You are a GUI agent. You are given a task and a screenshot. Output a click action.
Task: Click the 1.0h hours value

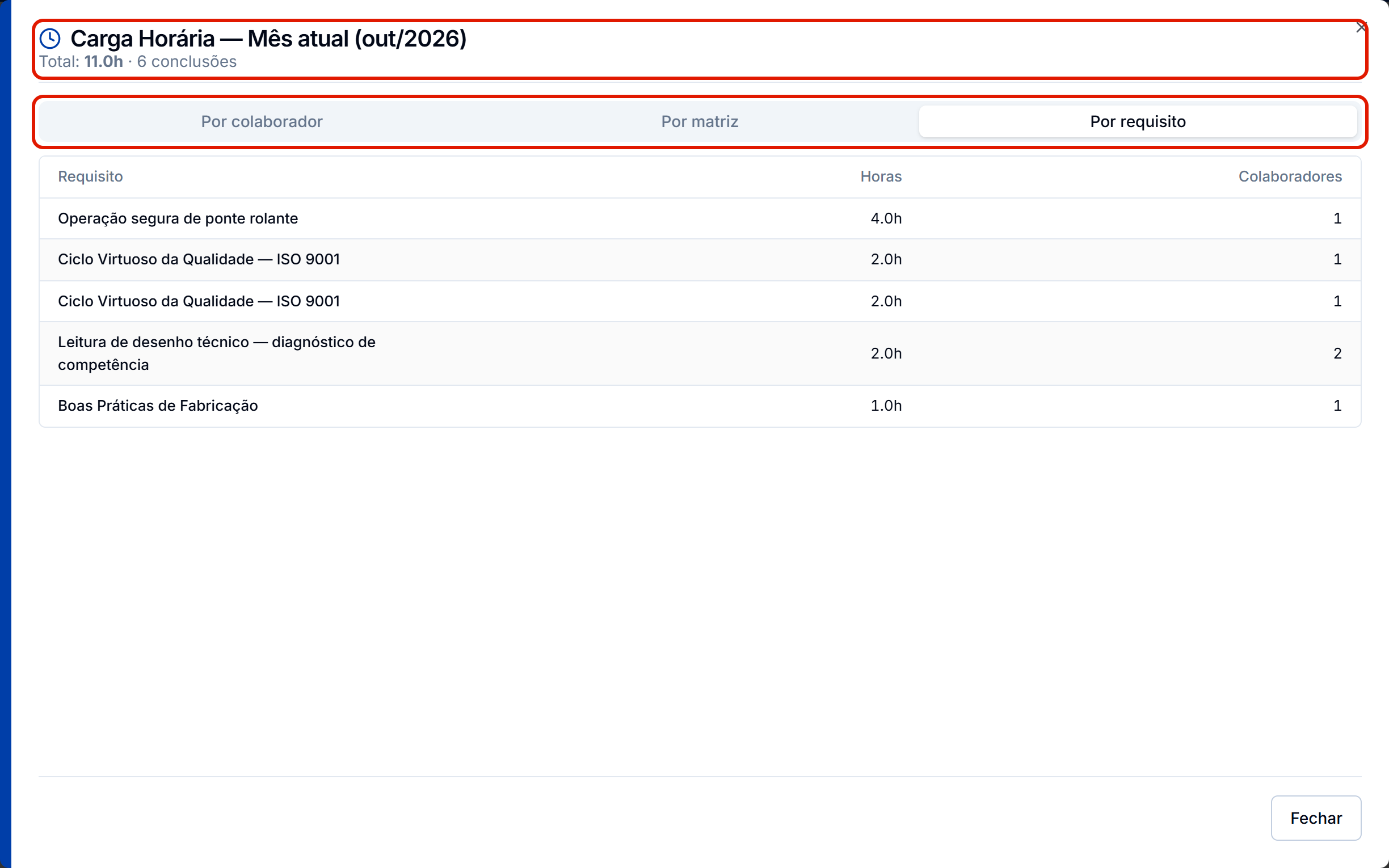(x=886, y=406)
